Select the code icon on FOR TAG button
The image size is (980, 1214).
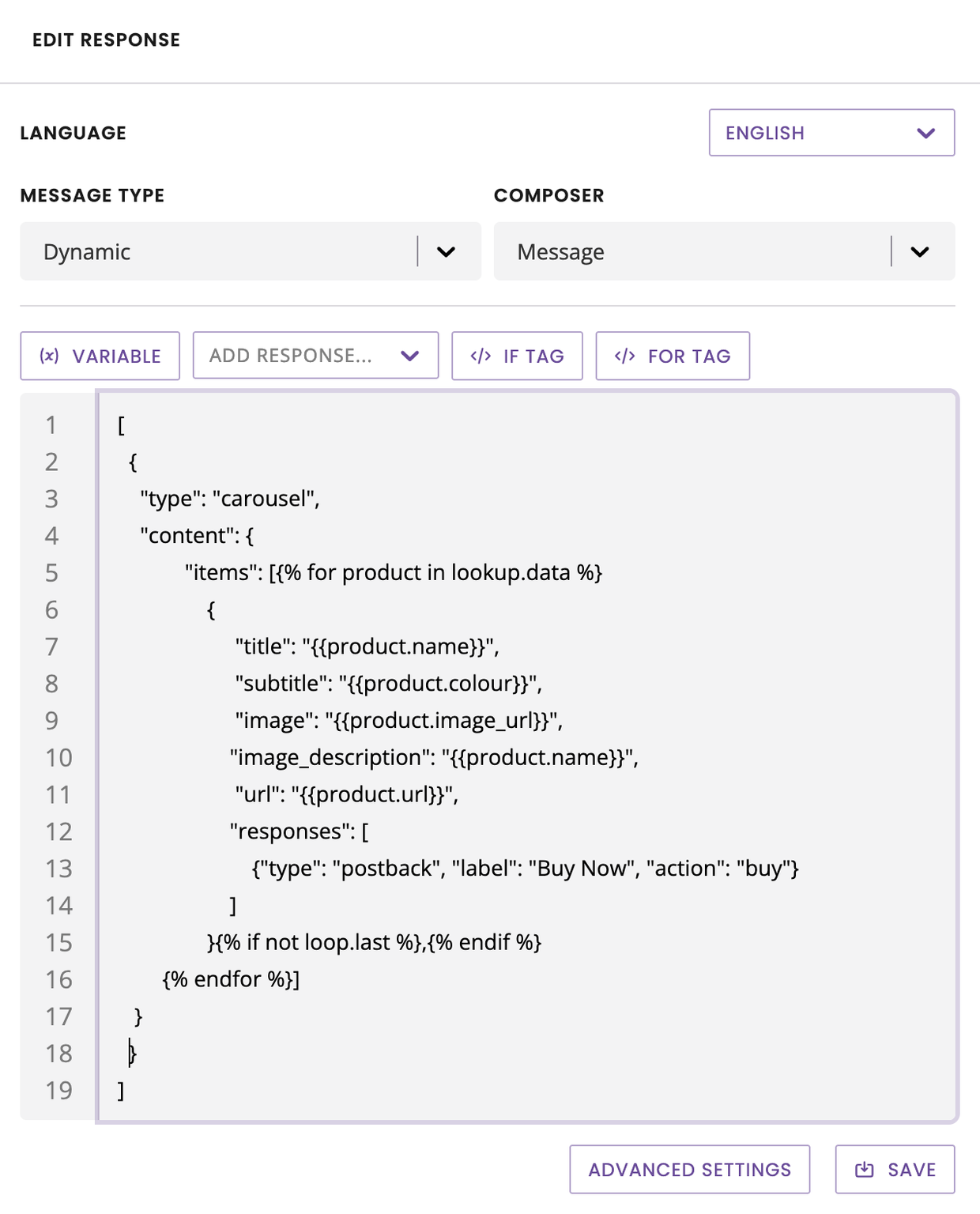point(624,356)
